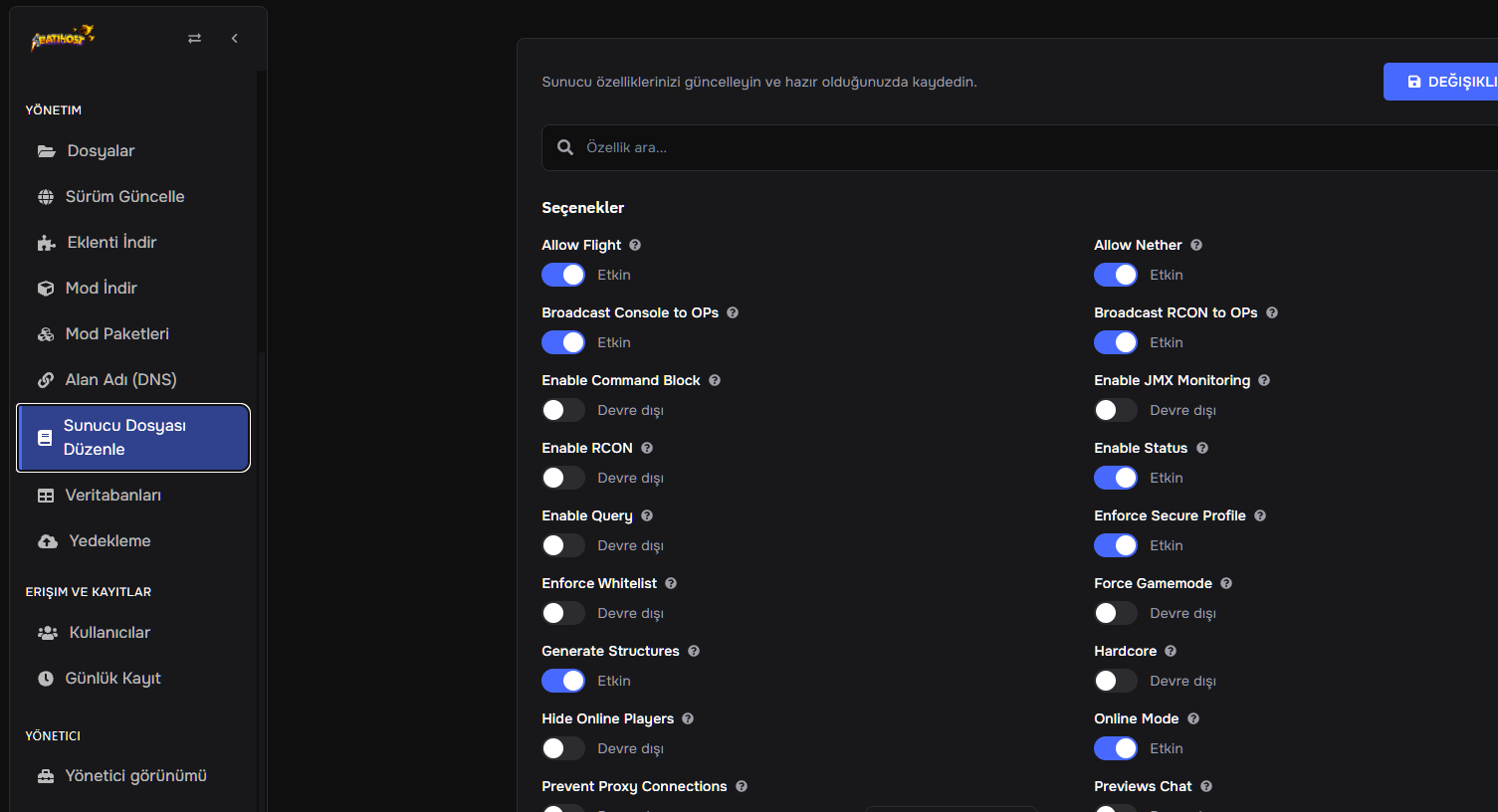Enable the Enable Command Block switch
This screenshot has height=812, width=1498.
(x=563, y=410)
